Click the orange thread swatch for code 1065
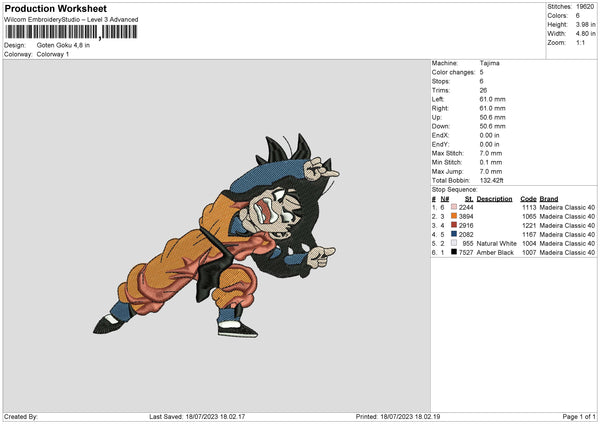600x424 pixels. (x=454, y=216)
